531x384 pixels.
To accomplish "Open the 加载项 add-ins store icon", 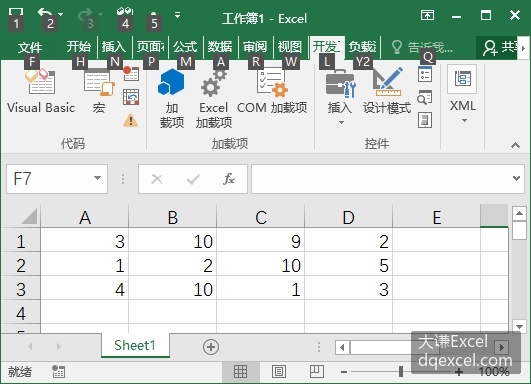I will point(172,98).
